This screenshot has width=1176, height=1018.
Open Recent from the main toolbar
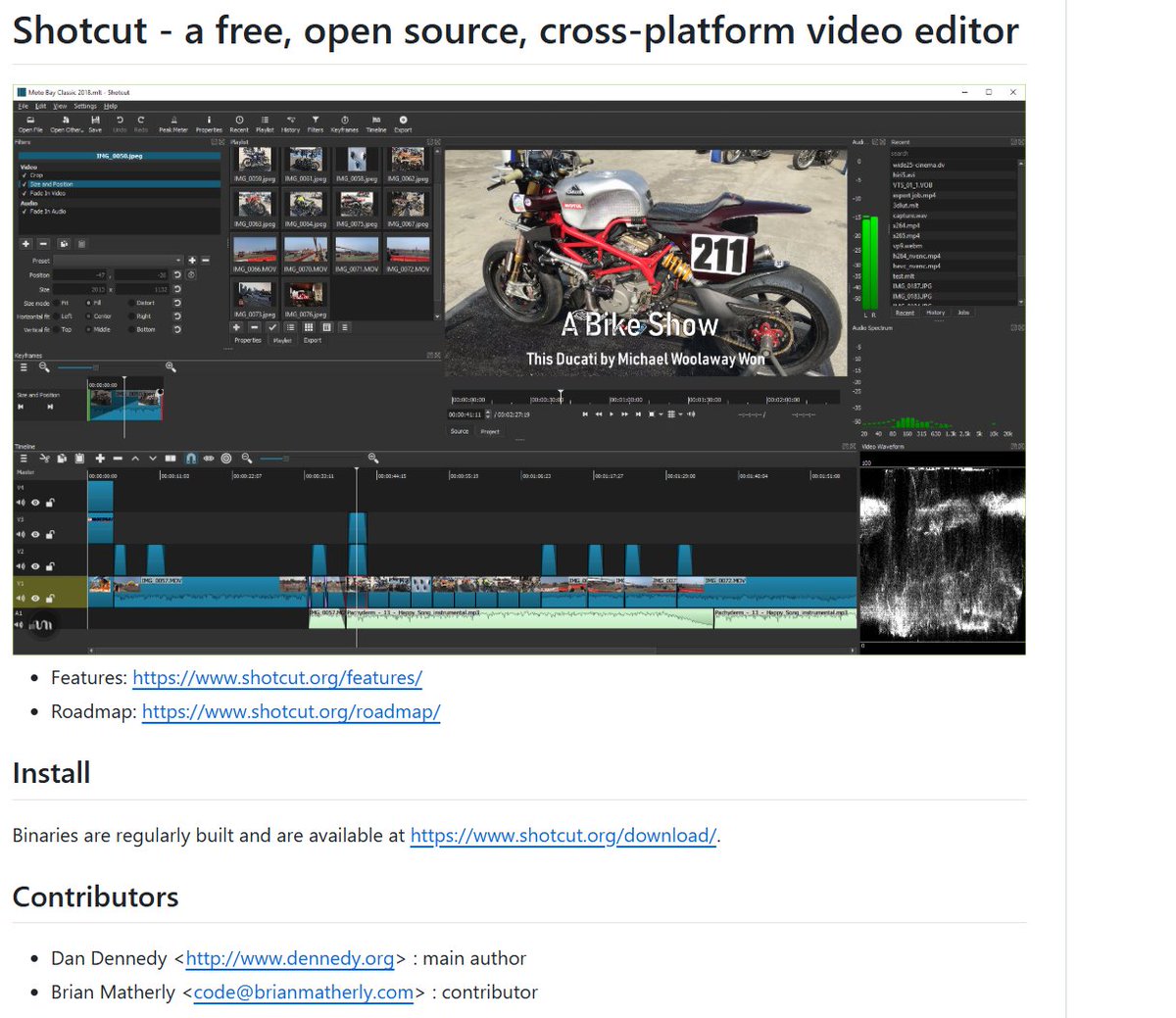(x=239, y=123)
